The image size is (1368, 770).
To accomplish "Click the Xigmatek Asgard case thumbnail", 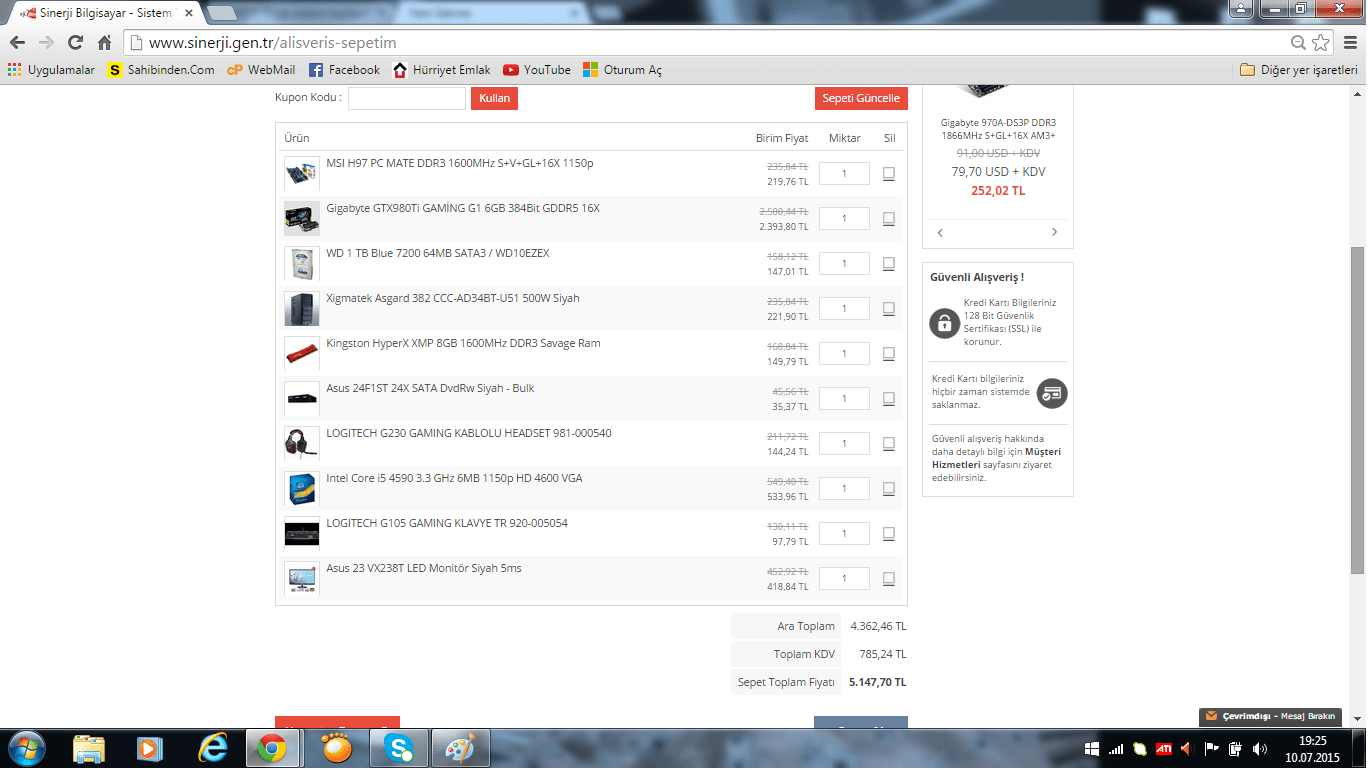I will click(x=302, y=309).
